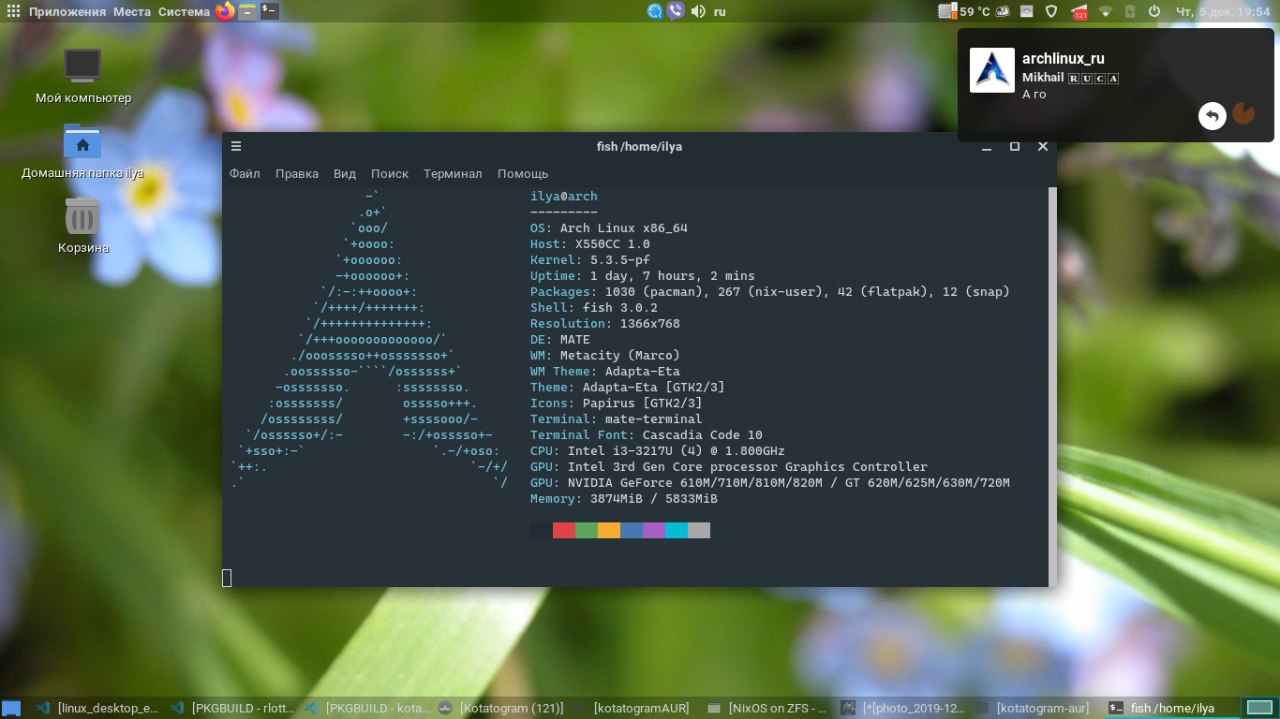Image resolution: width=1280 pixels, height=719 pixels.
Task: Open the clock showing Чт, 5 дек, 19:54
Action: click(1222, 11)
